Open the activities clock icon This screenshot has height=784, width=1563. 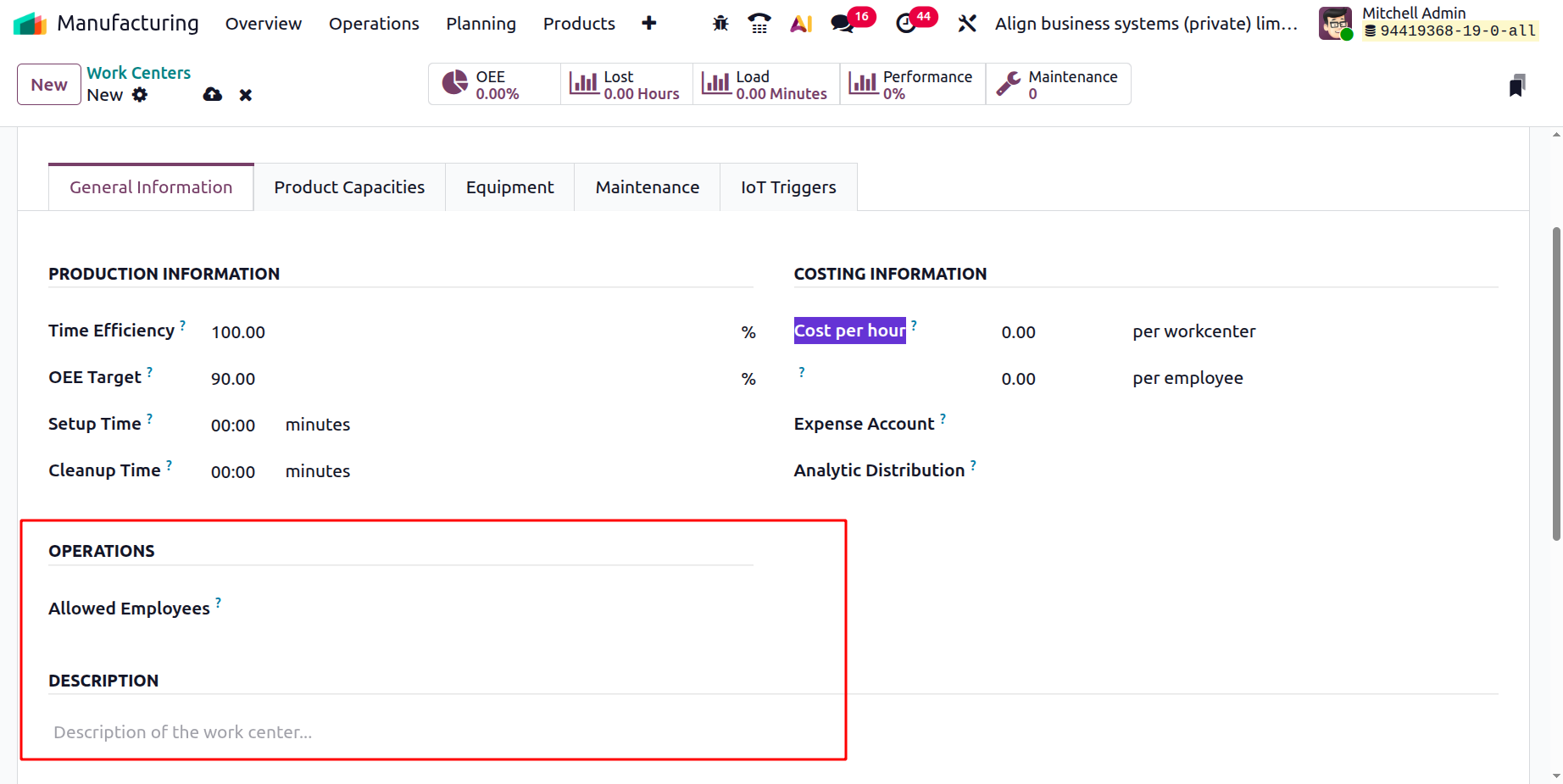(906, 24)
